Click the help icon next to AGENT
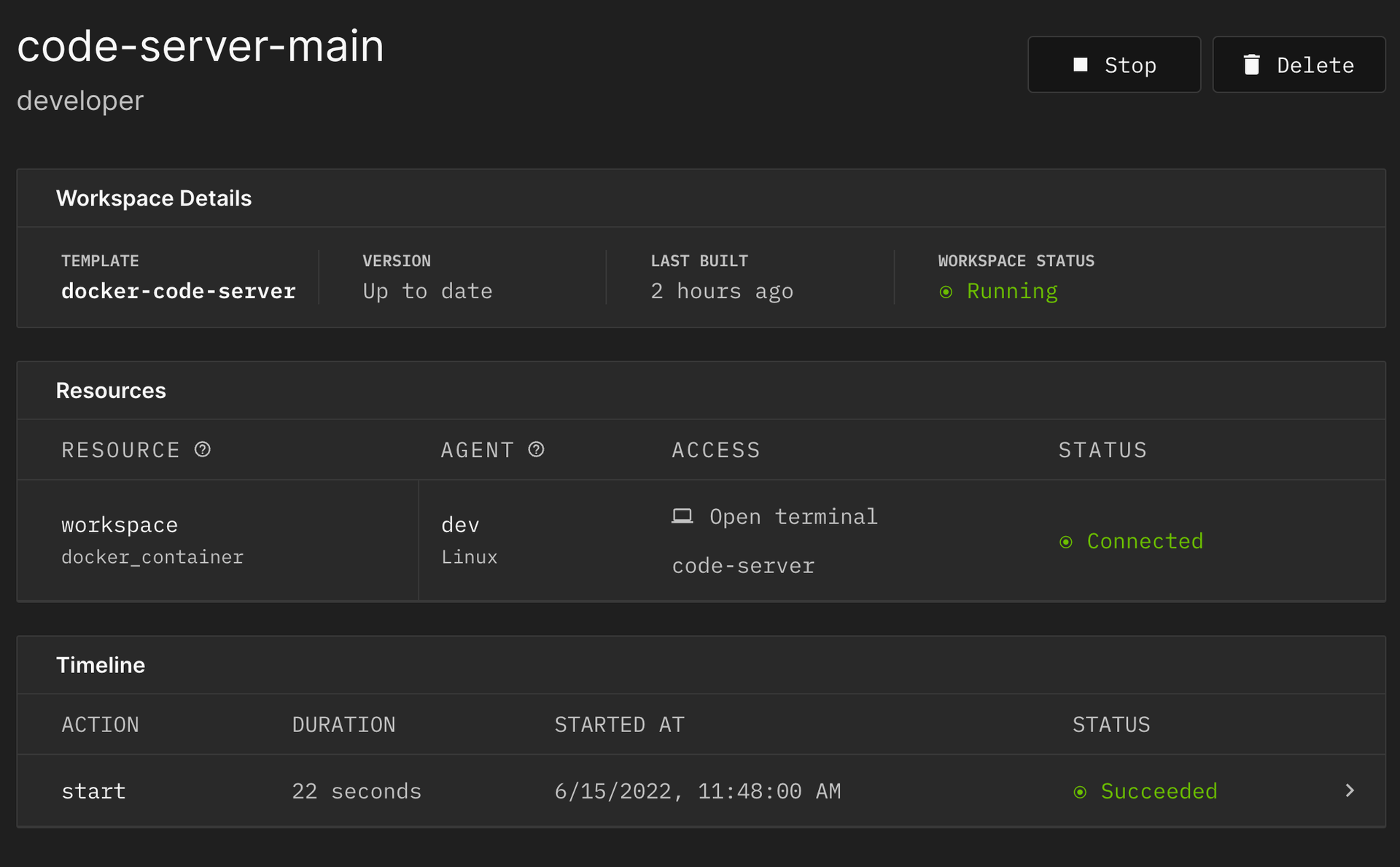The height and width of the screenshot is (867, 1400). click(536, 449)
